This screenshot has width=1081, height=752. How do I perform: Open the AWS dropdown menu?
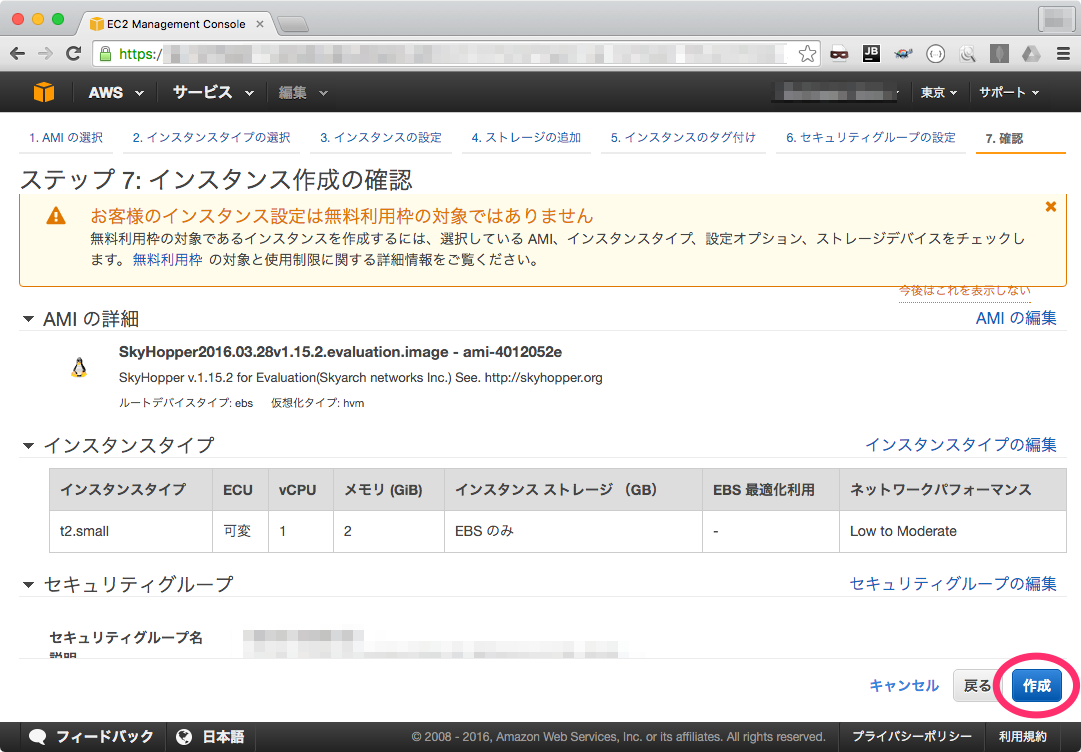pyautogui.click(x=116, y=92)
